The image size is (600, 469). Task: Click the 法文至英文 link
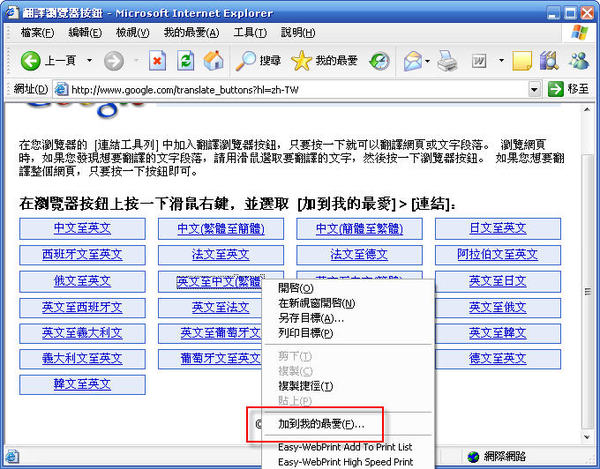tap(221, 254)
